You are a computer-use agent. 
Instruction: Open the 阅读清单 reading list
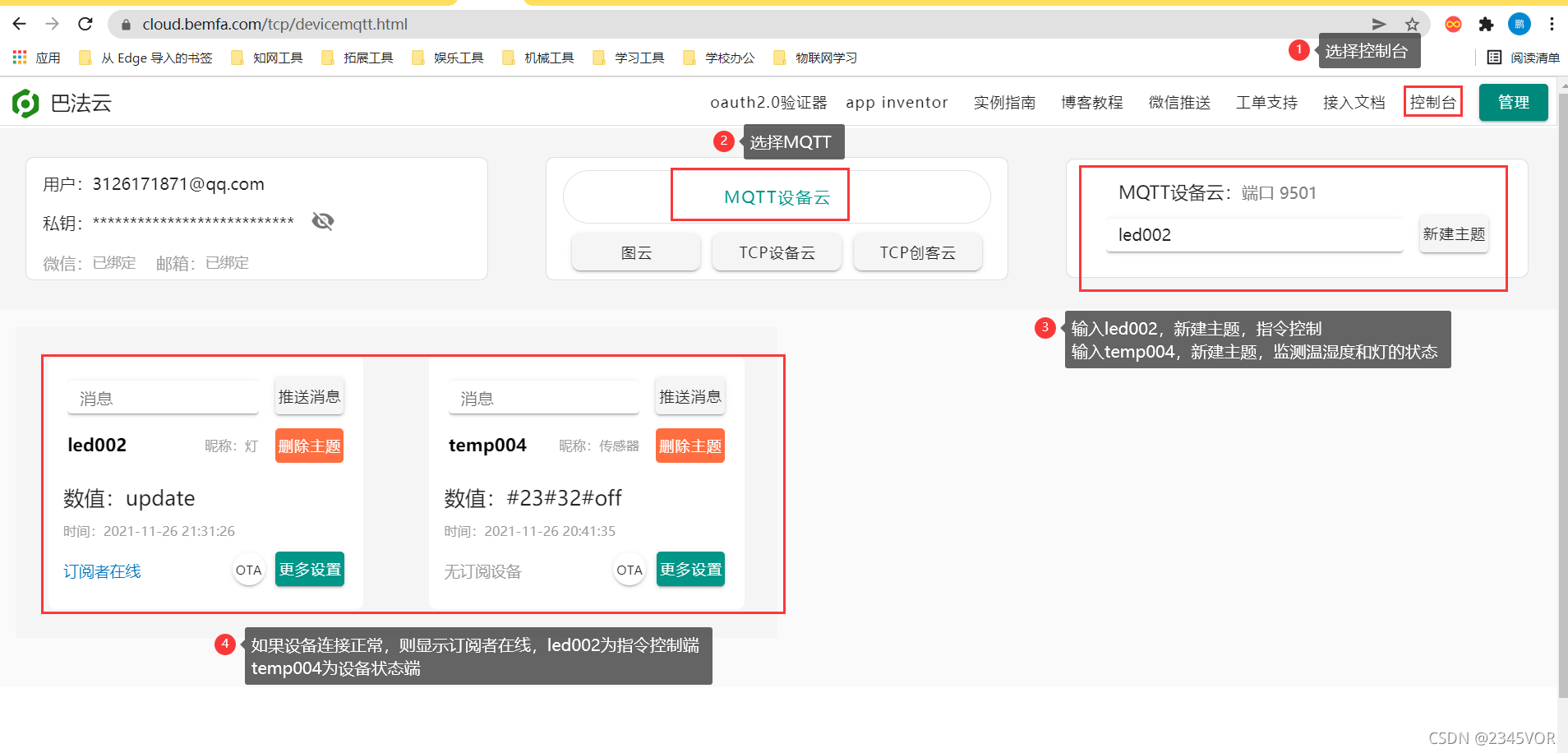point(1523,58)
